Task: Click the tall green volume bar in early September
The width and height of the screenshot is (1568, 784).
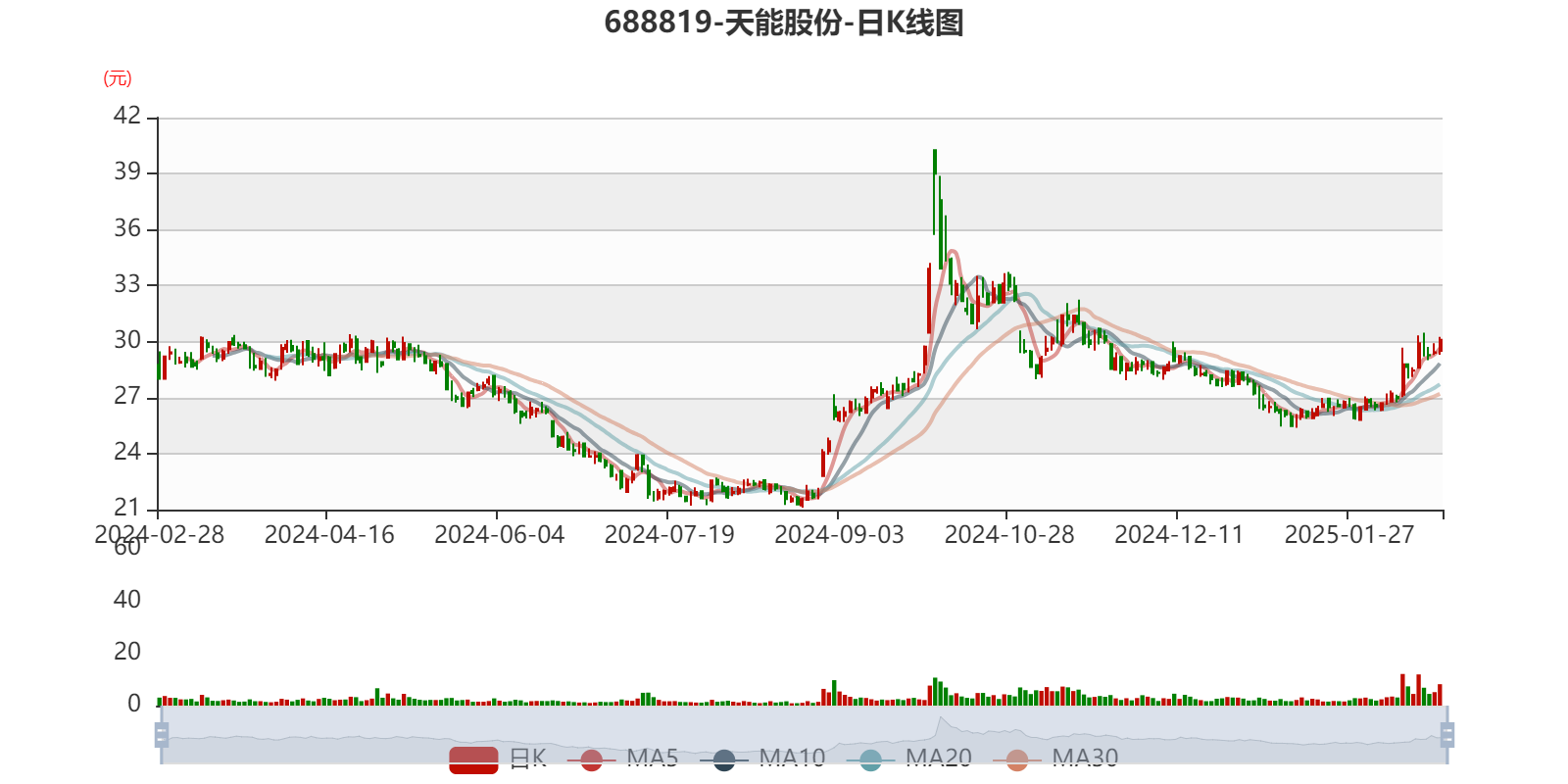Action: 834,693
